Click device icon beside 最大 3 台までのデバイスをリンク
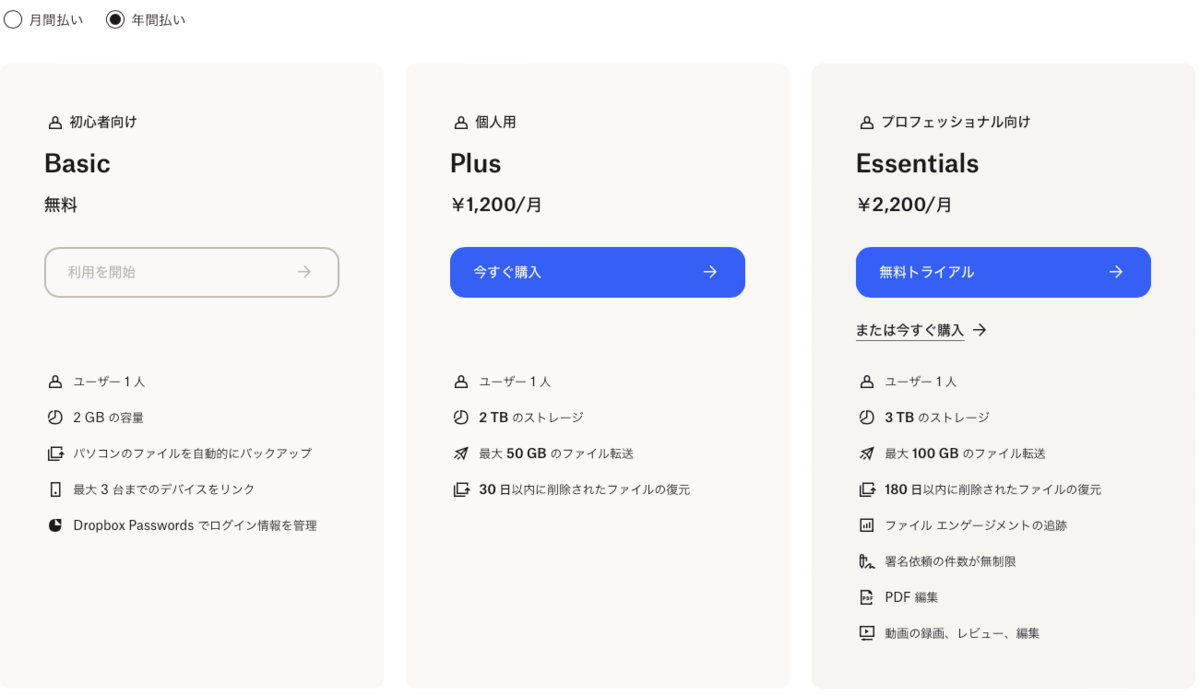Screen dimensions: 1200x695 [55, 490]
